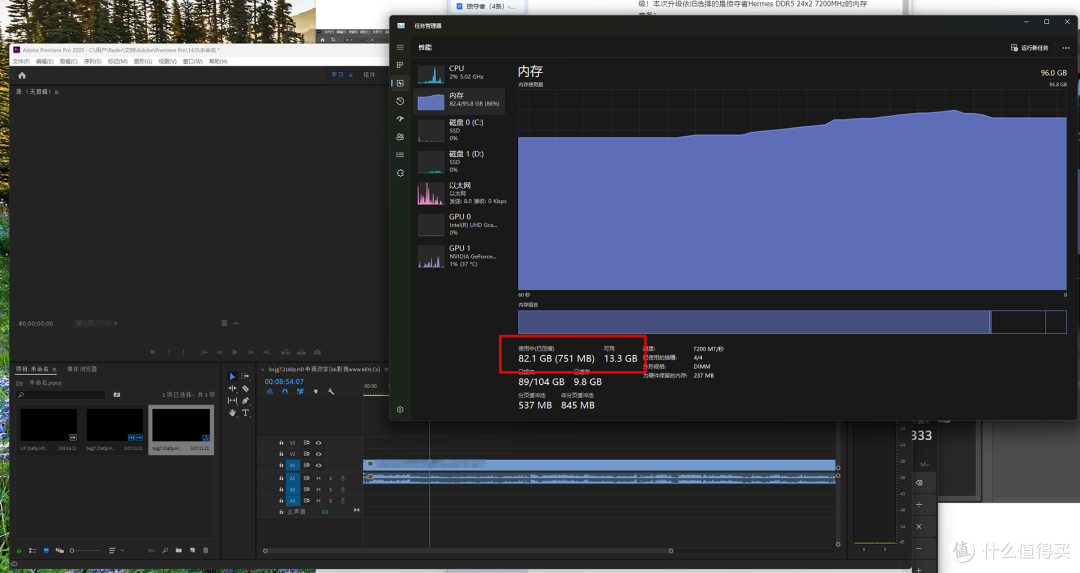
Task: Open the Users page icon in Task Manager
Action: click(x=400, y=137)
